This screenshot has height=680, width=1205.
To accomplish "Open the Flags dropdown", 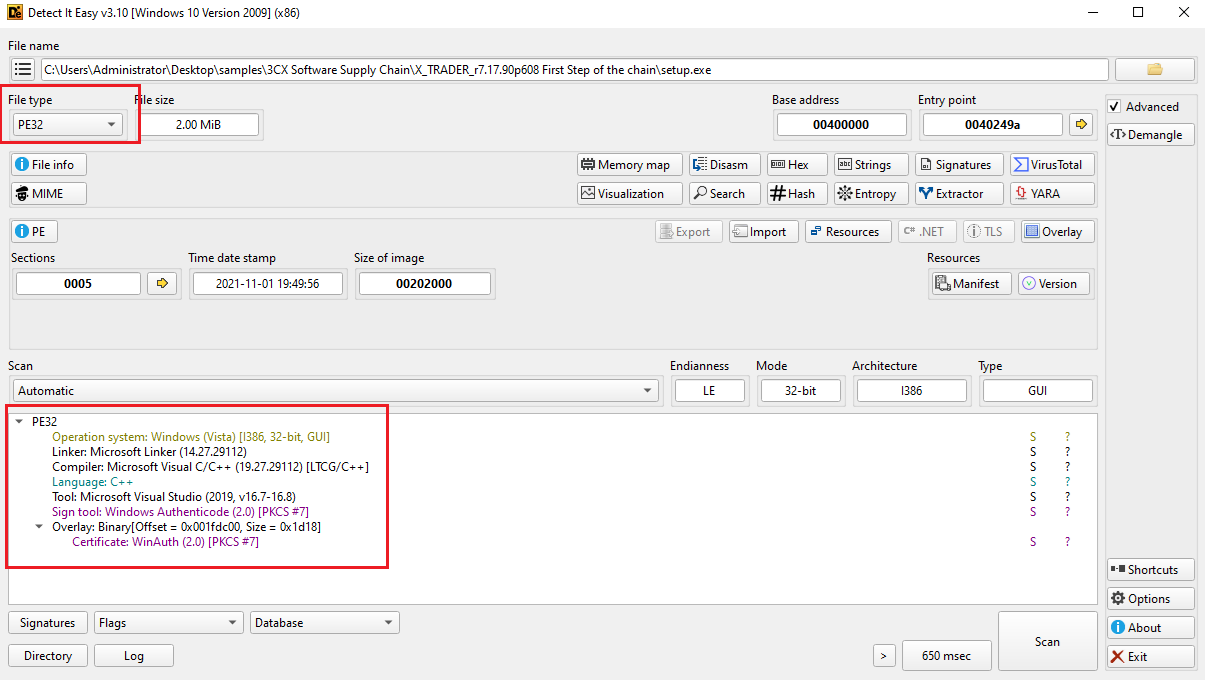I will [169, 623].
